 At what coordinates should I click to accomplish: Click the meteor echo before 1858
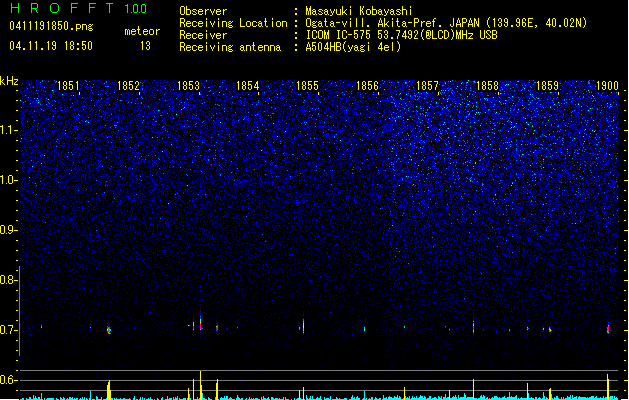point(473,325)
